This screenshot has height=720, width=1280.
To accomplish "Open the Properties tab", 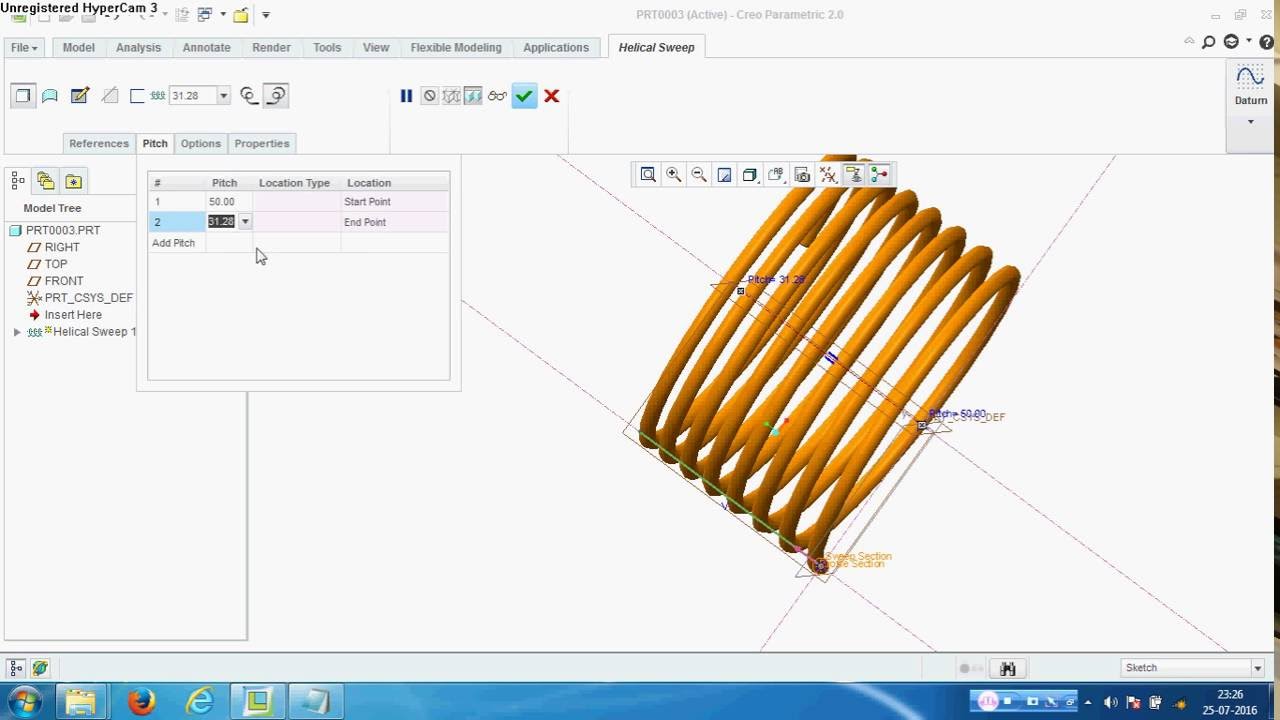I will [262, 143].
